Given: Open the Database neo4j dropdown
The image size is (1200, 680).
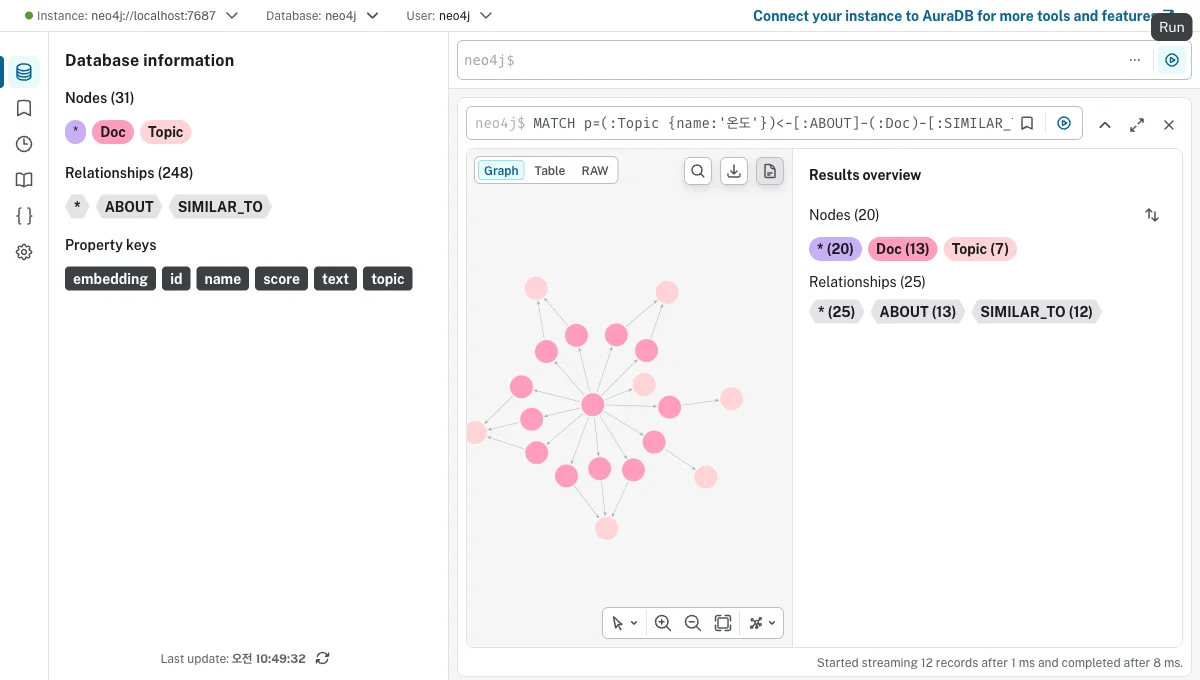Looking at the screenshot, I should click(323, 16).
